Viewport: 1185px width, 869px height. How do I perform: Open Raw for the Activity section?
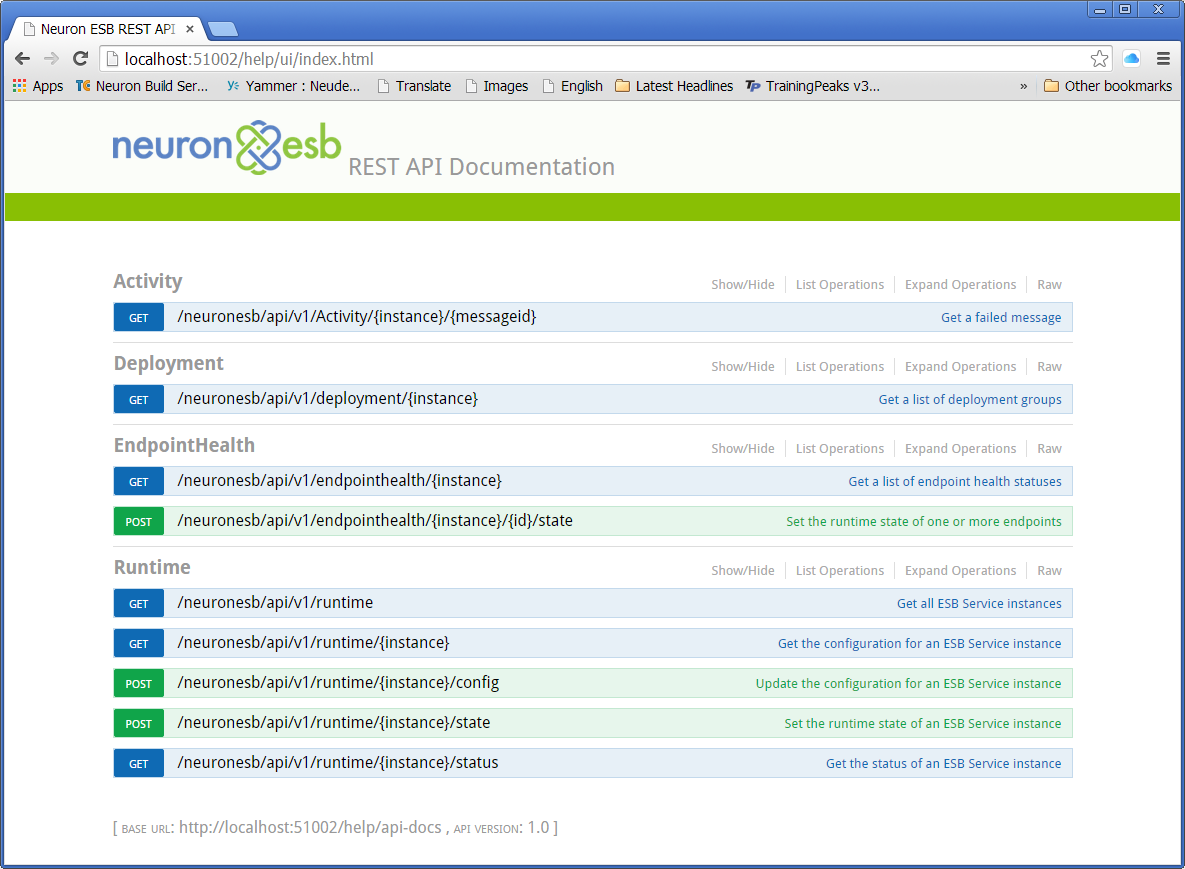tap(1049, 285)
